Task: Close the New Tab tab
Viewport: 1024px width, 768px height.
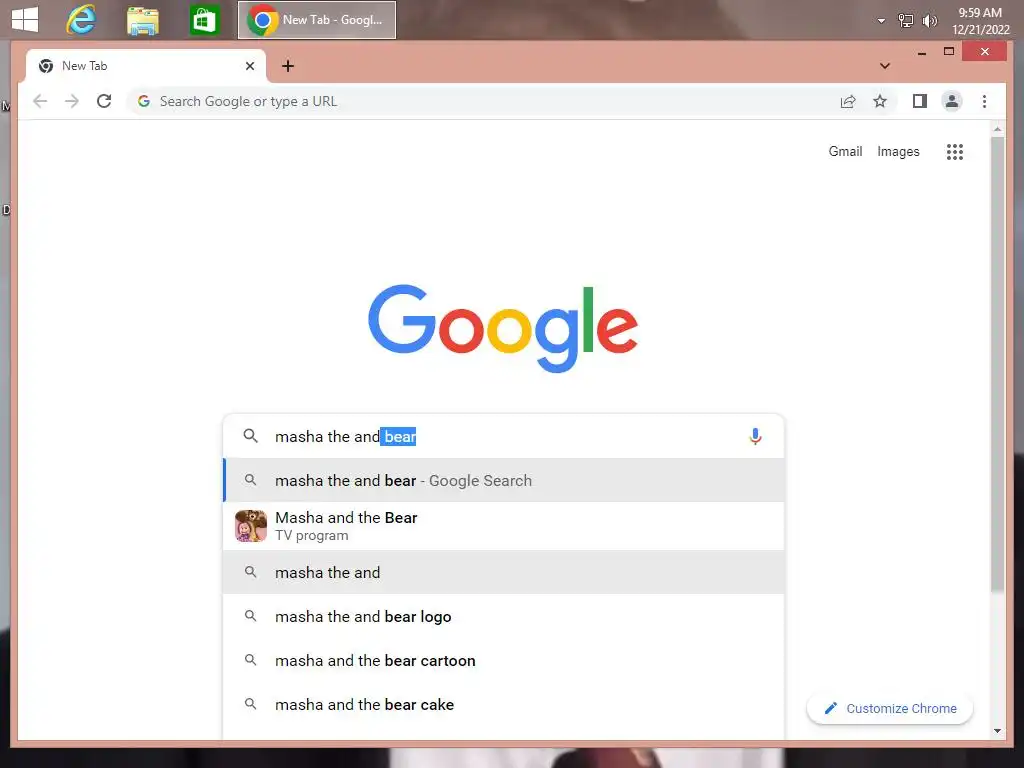Action: click(x=249, y=66)
